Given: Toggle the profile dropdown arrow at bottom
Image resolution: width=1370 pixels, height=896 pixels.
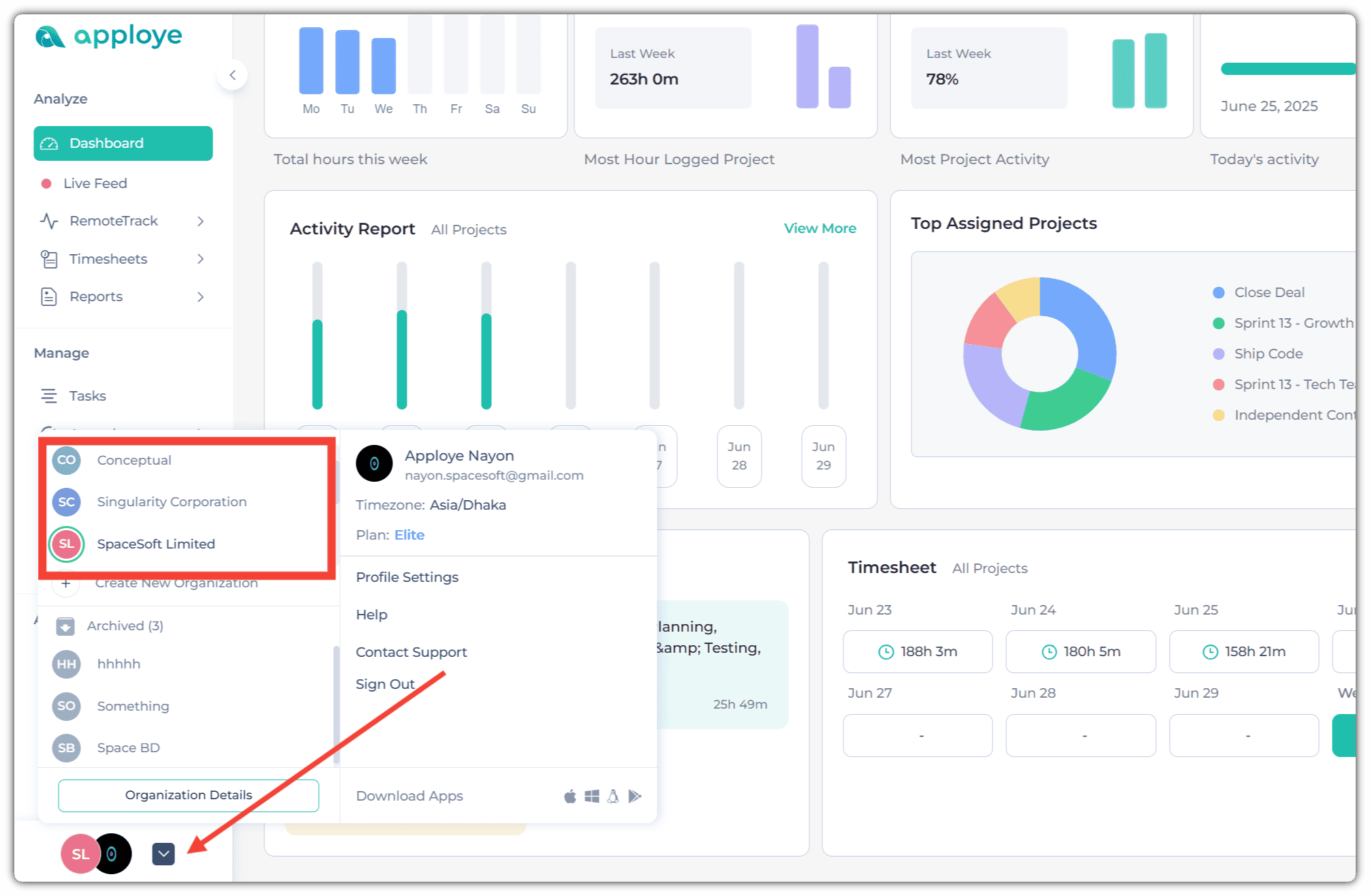Looking at the screenshot, I should [164, 853].
